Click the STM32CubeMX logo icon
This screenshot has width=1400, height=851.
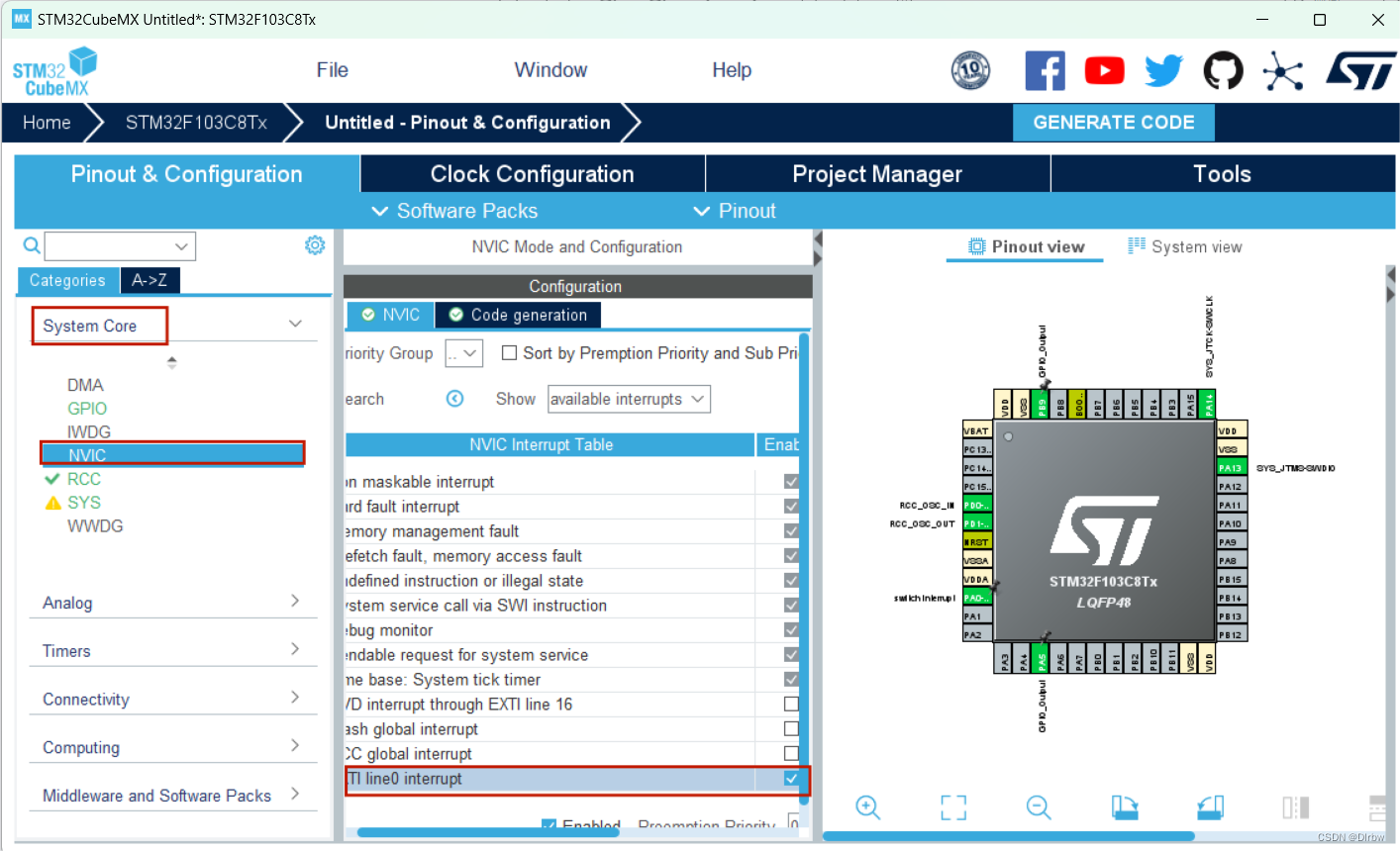(55, 72)
